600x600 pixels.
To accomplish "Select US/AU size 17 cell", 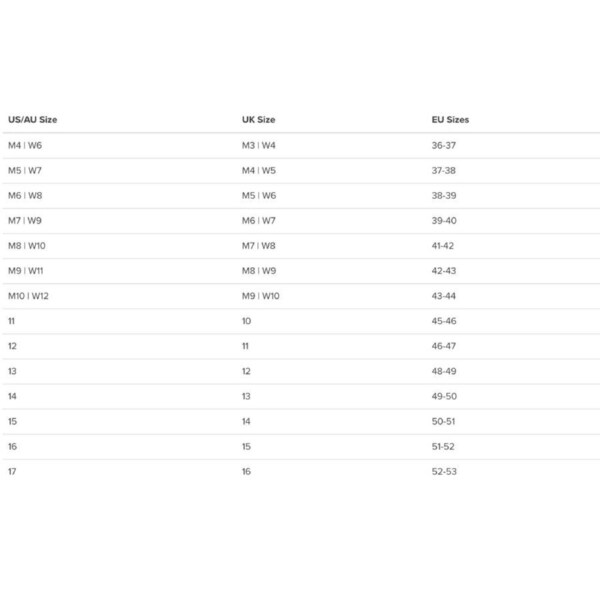I will [12, 471].
